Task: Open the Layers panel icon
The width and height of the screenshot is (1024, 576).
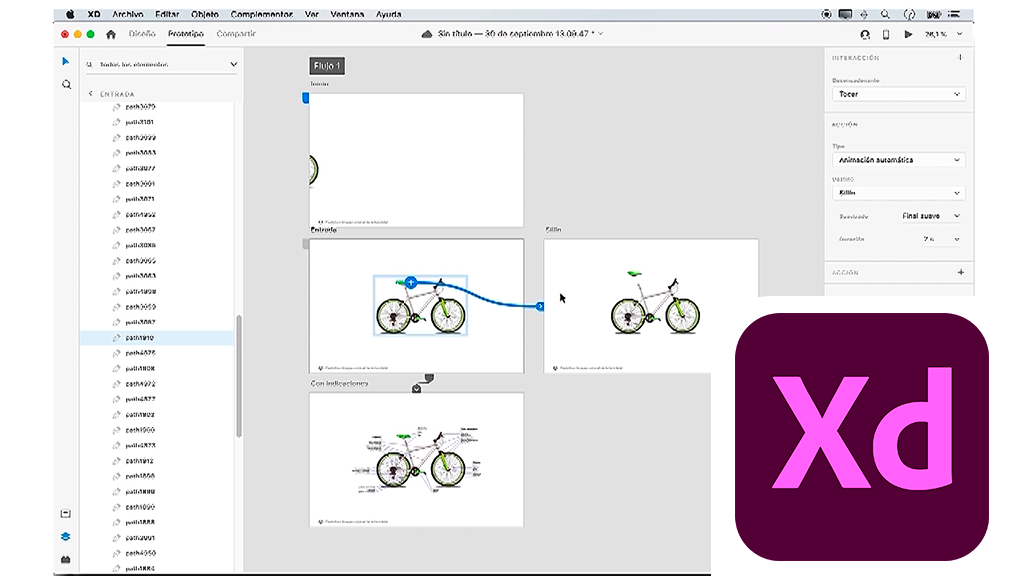Action: click(66, 536)
